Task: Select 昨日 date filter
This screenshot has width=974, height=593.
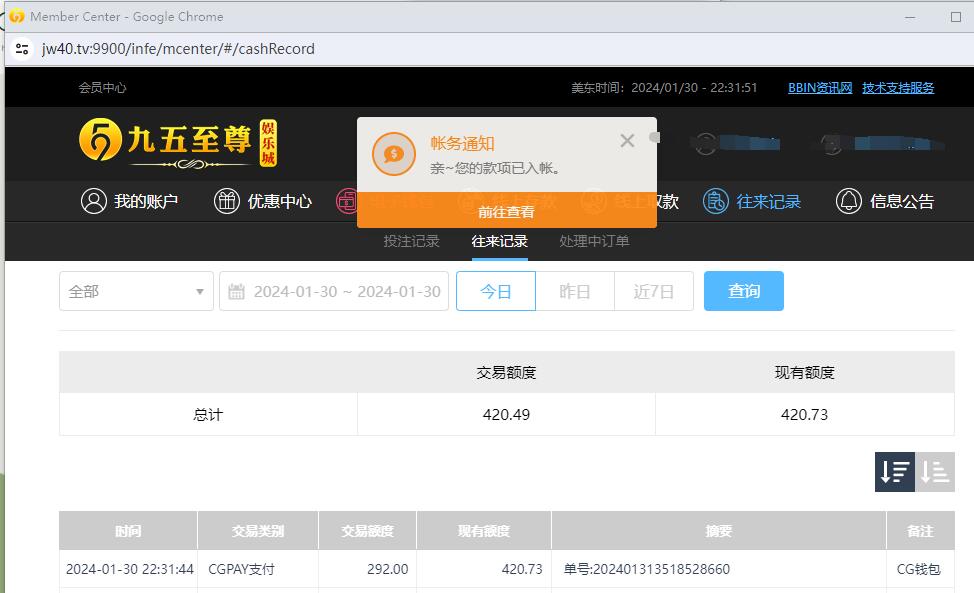Action: 575,291
